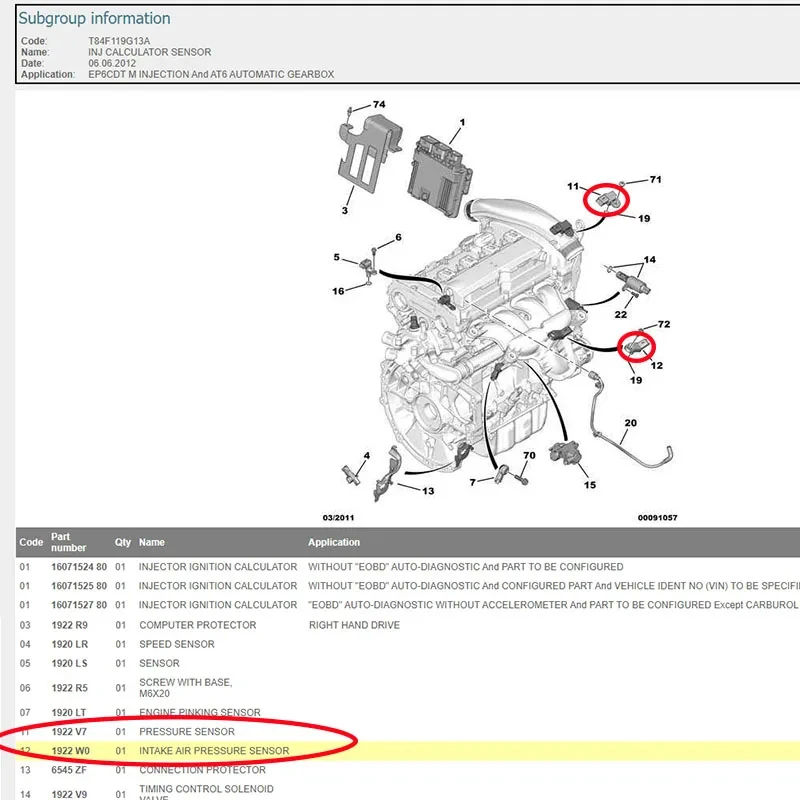Screen dimensions: 800x800
Task: Click the Application column header
Action: coord(334,542)
